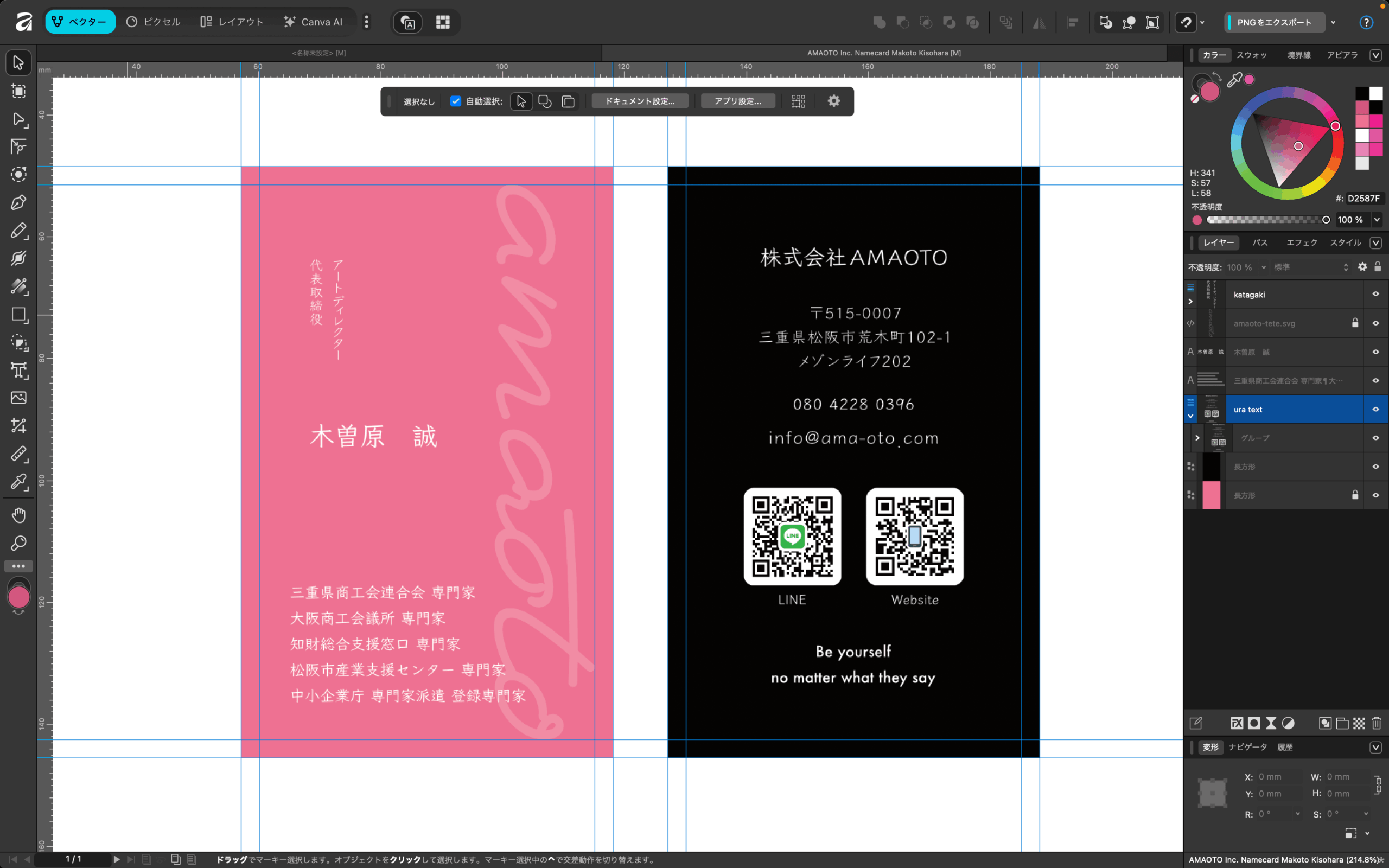Expand the グループ layer
This screenshot has height=868, width=1389.
[1197, 438]
